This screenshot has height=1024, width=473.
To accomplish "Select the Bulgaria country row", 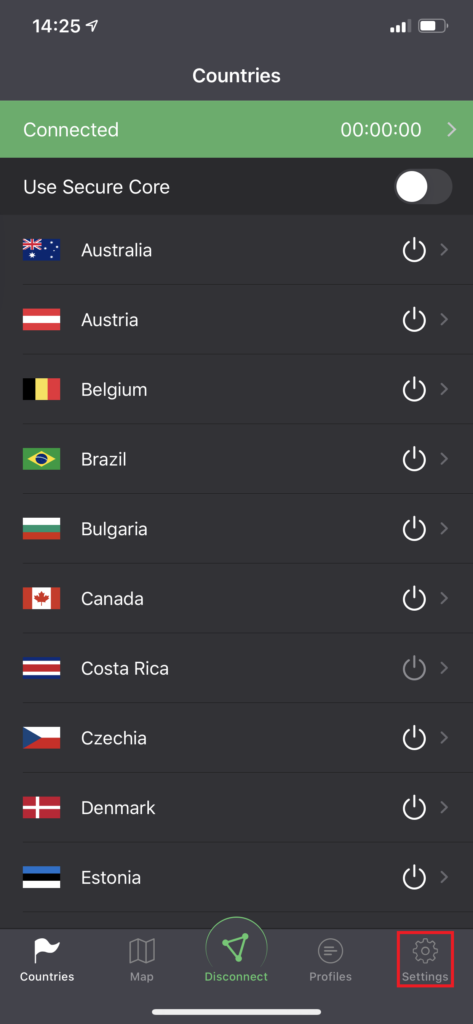I will click(236, 528).
